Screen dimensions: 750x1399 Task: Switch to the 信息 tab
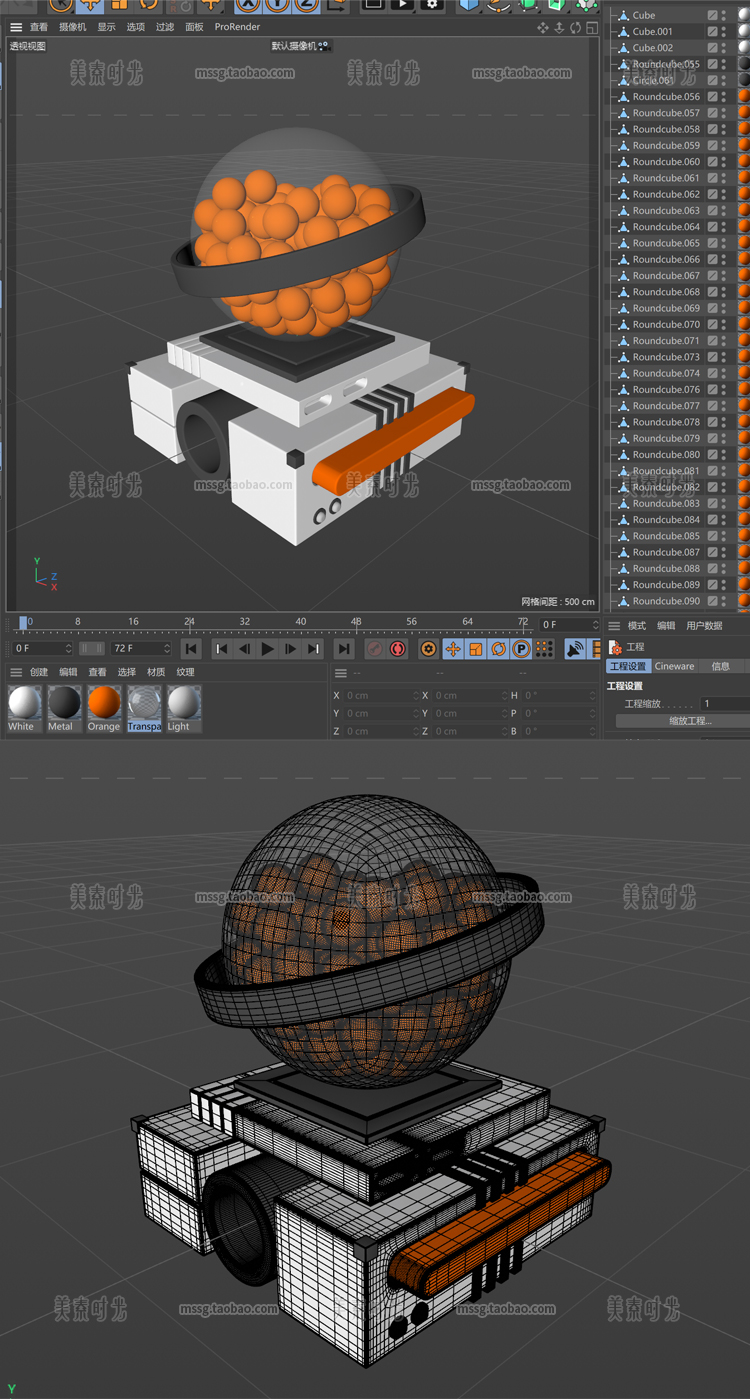pyautogui.click(x=721, y=666)
